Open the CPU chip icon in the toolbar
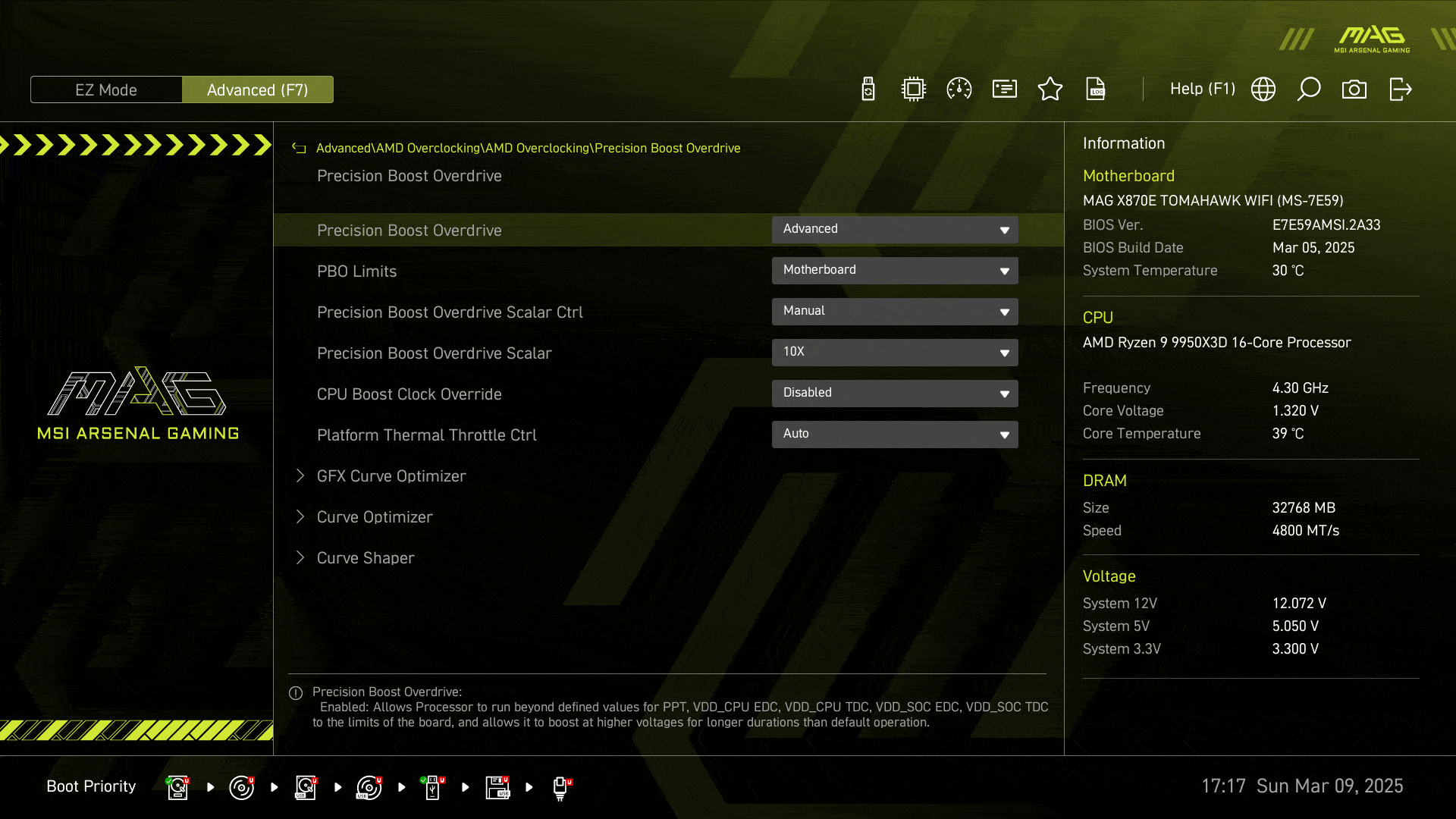The height and width of the screenshot is (819, 1456). pyautogui.click(x=914, y=89)
